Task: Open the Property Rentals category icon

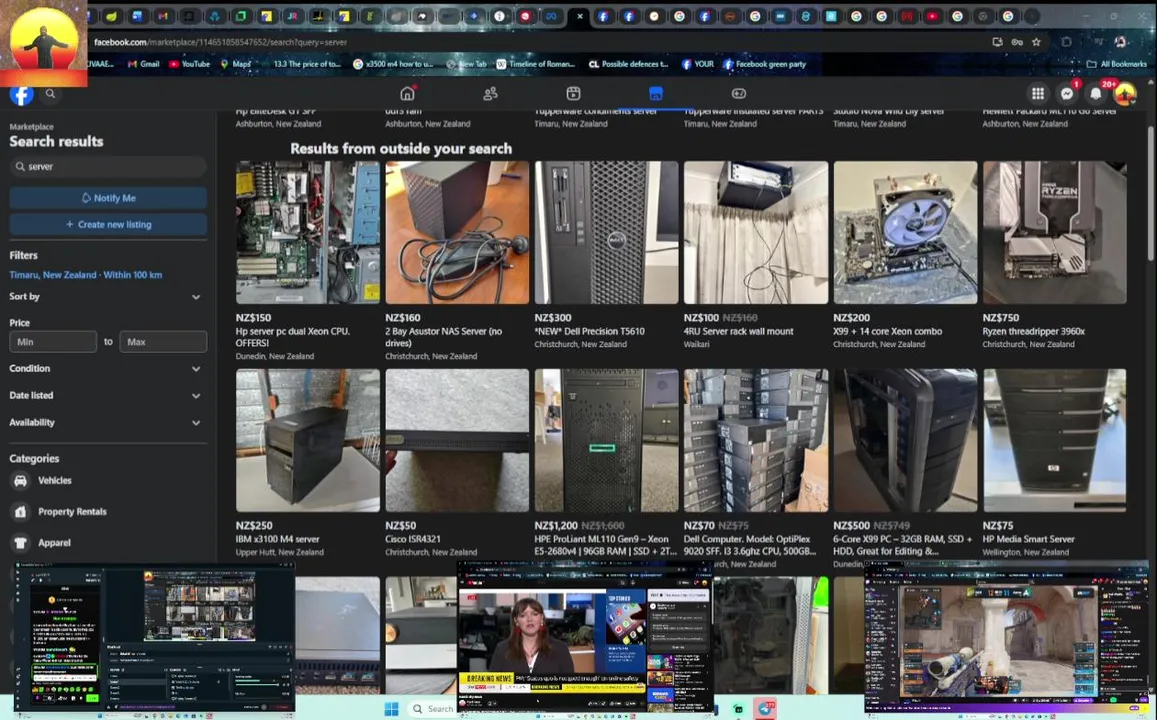Action: pos(21,511)
